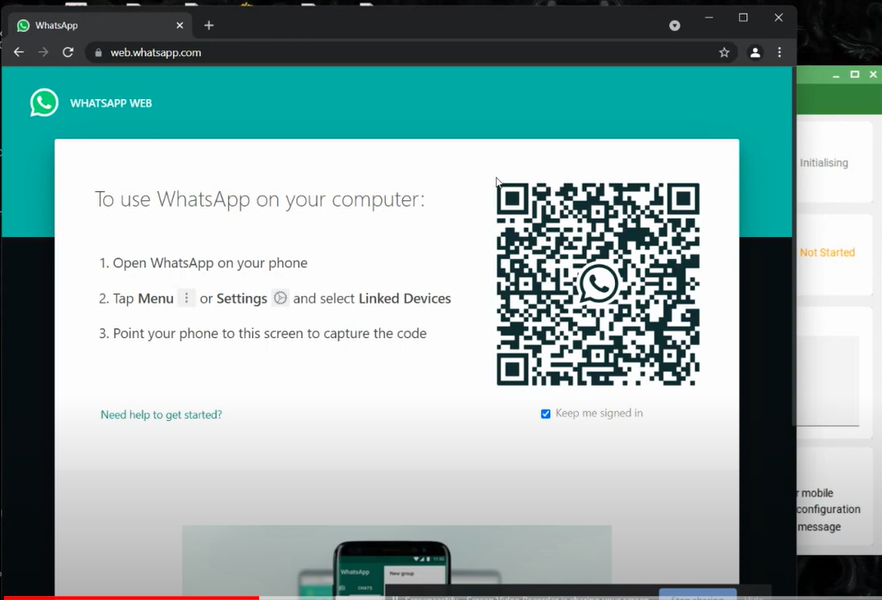
Task: Click the Menu dots icon in step 2
Action: [x=186, y=298]
